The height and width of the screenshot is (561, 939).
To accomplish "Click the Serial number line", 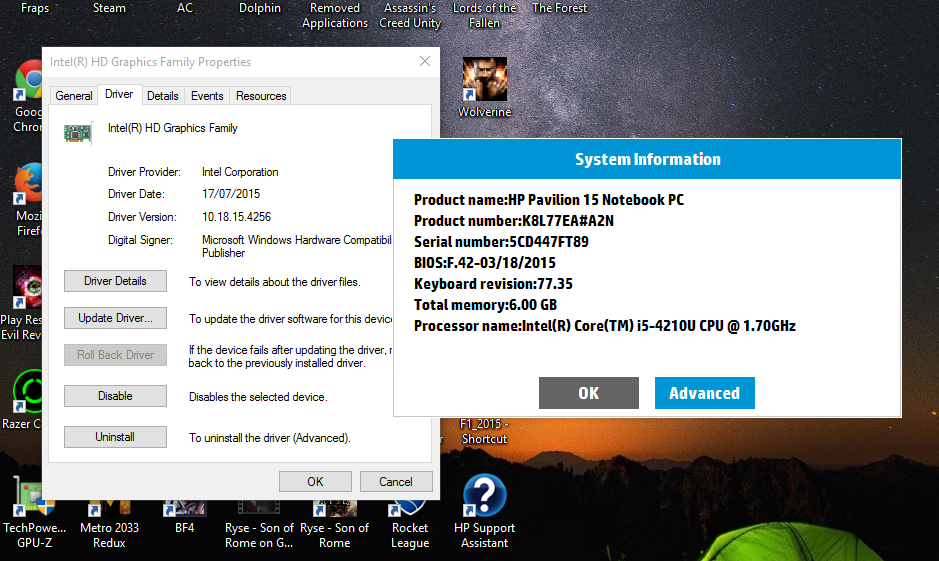I will (x=501, y=242).
